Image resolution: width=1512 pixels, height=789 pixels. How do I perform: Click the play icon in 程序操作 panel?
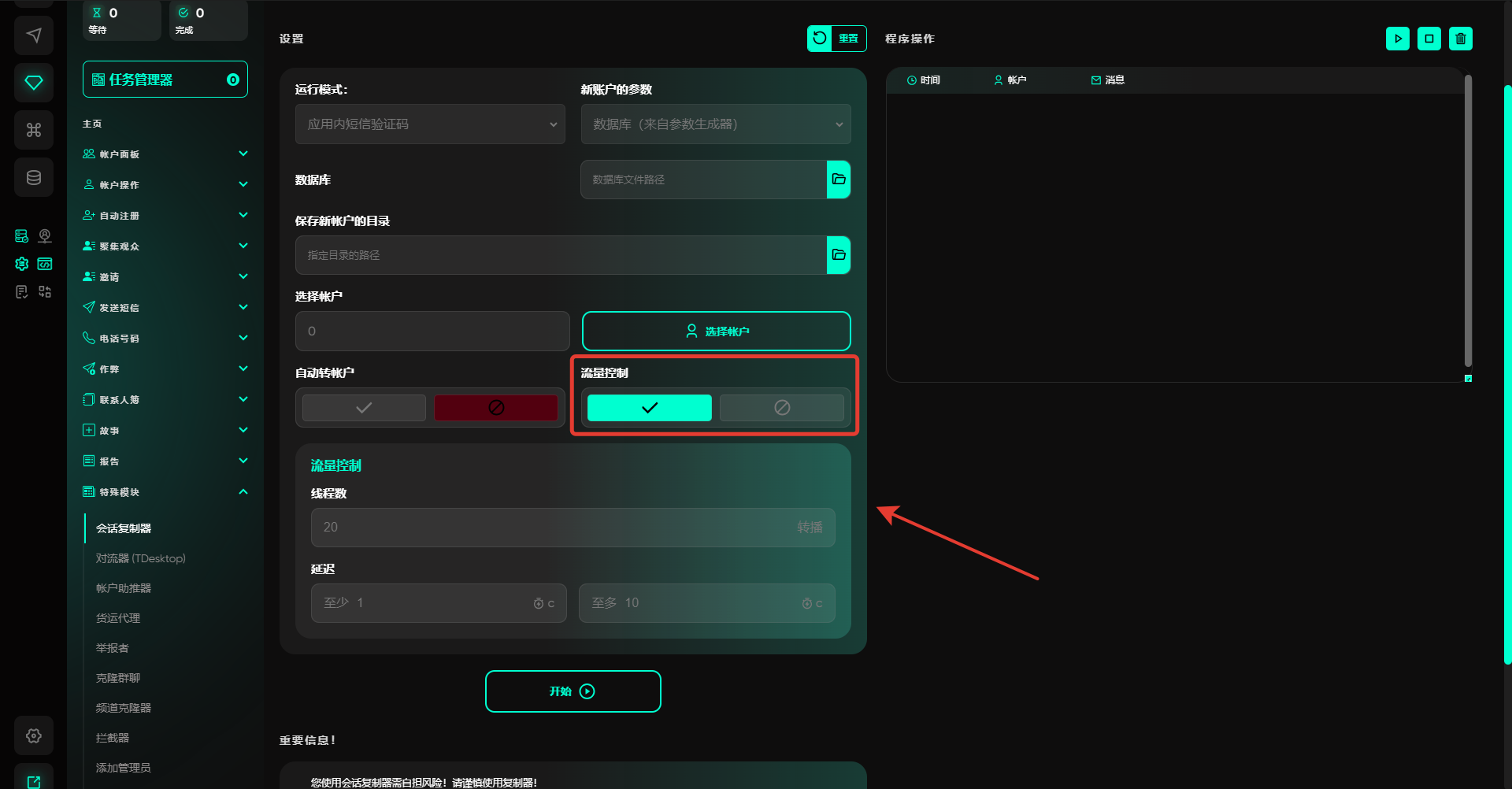pos(1398,39)
